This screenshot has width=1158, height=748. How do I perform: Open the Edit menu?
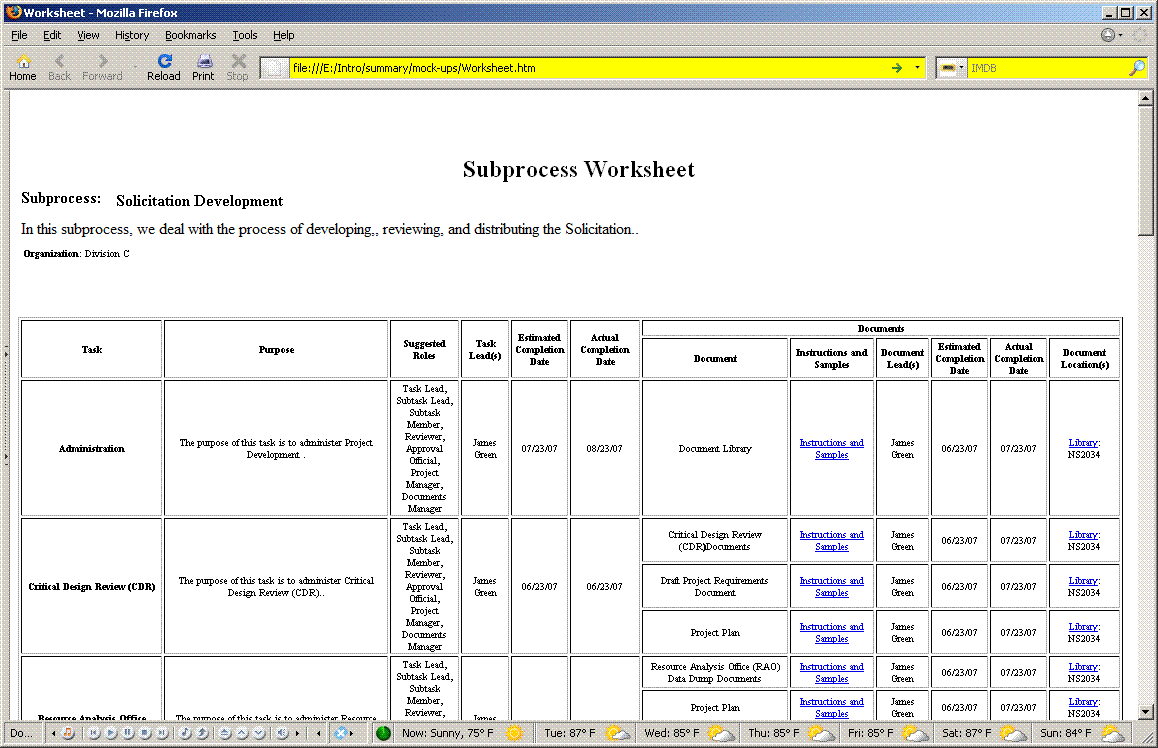coord(52,35)
